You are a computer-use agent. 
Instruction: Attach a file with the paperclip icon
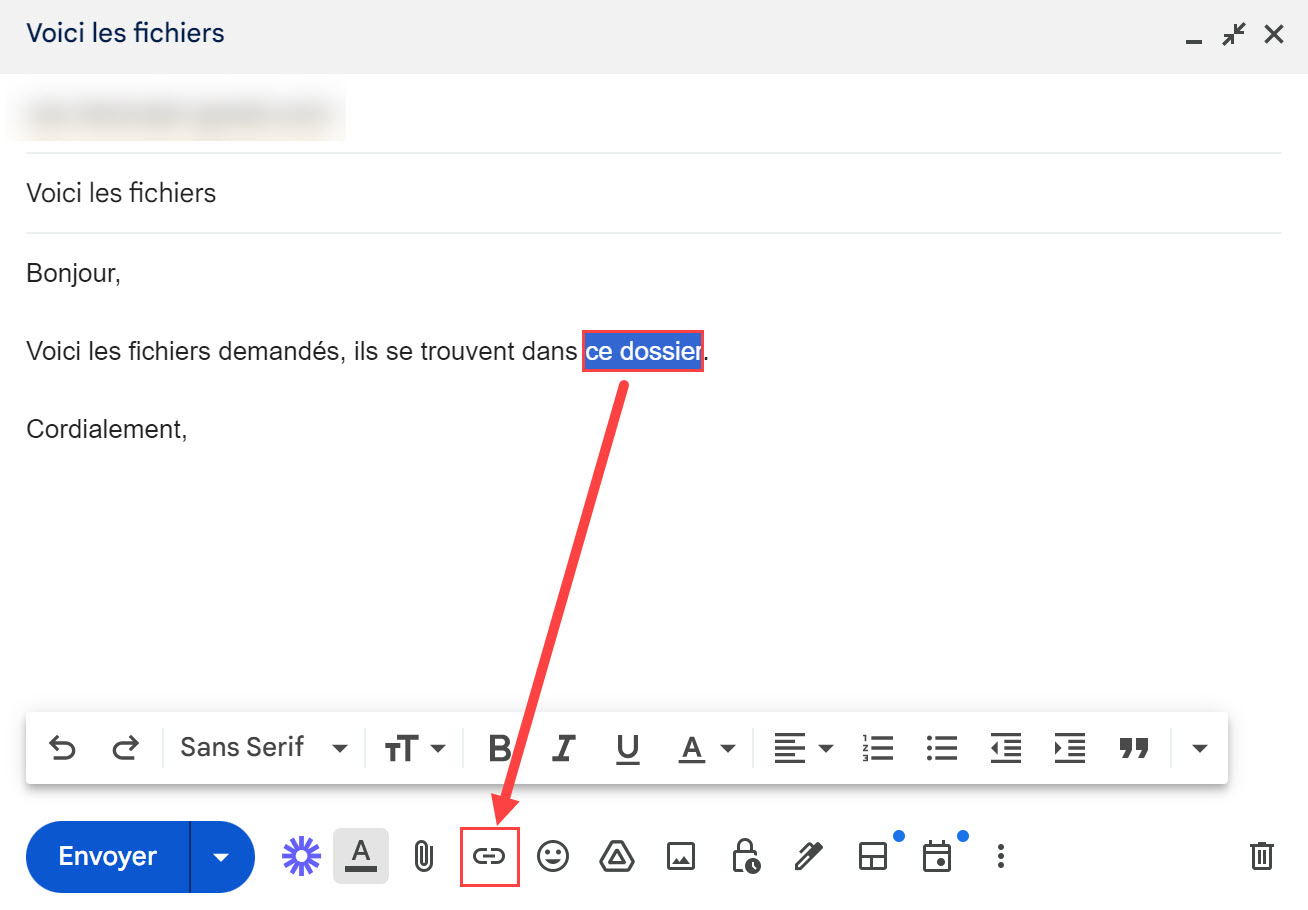pyautogui.click(x=424, y=856)
